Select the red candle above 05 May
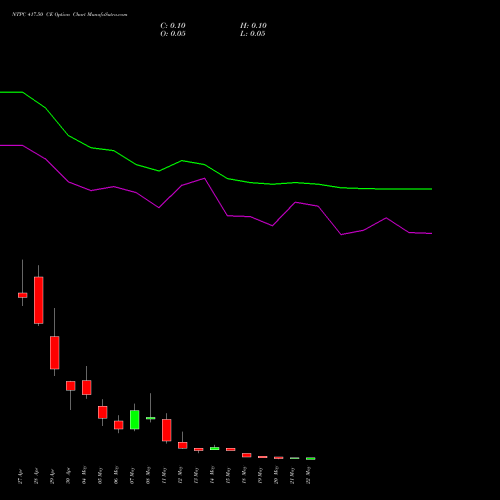Screen dimensions: 500x500 point(103,412)
